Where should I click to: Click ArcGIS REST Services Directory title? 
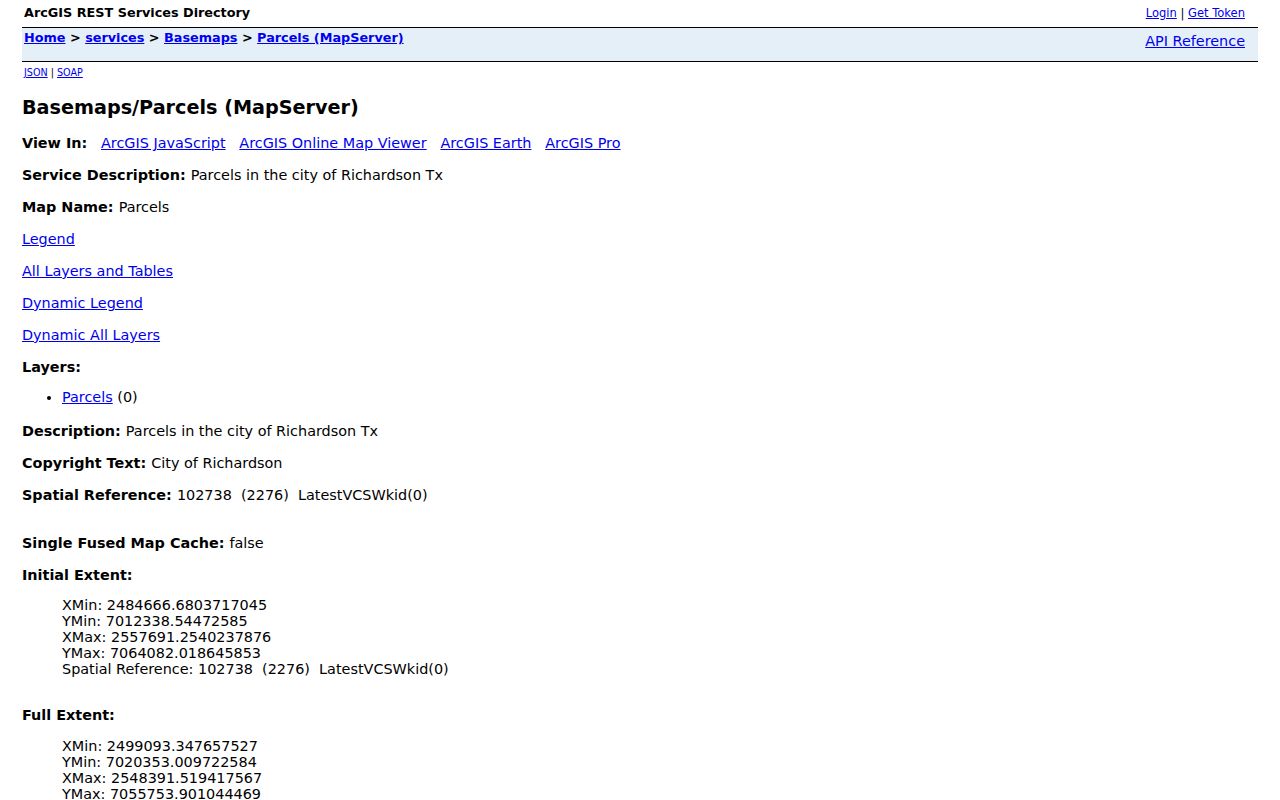pos(137,13)
